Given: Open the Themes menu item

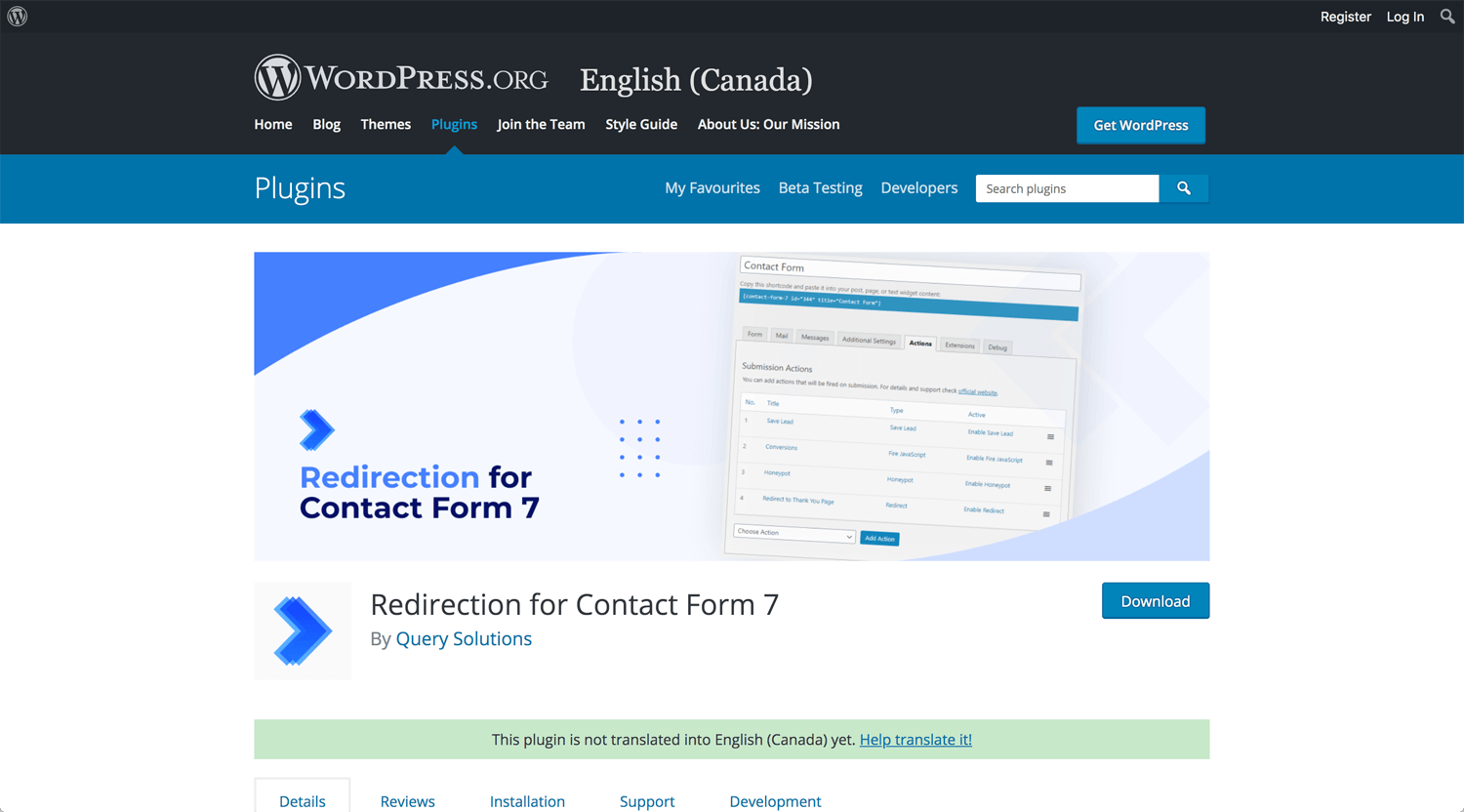Looking at the screenshot, I should [386, 124].
